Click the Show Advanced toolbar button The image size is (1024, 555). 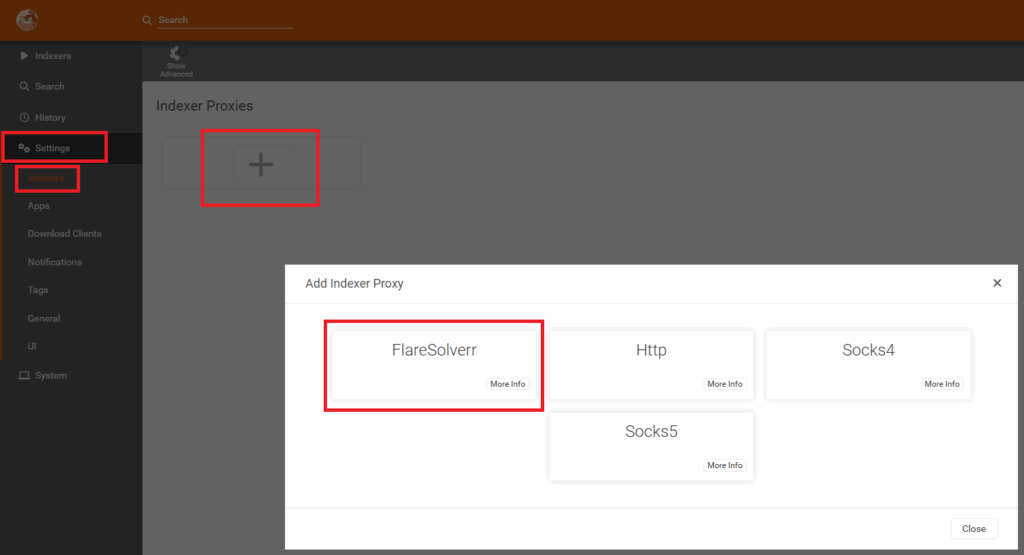tap(176, 62)
